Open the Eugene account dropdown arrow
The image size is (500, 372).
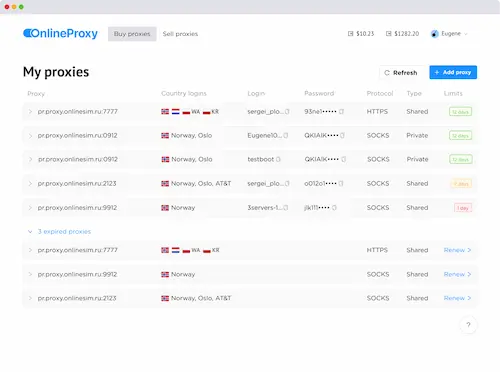click(466, 34)
